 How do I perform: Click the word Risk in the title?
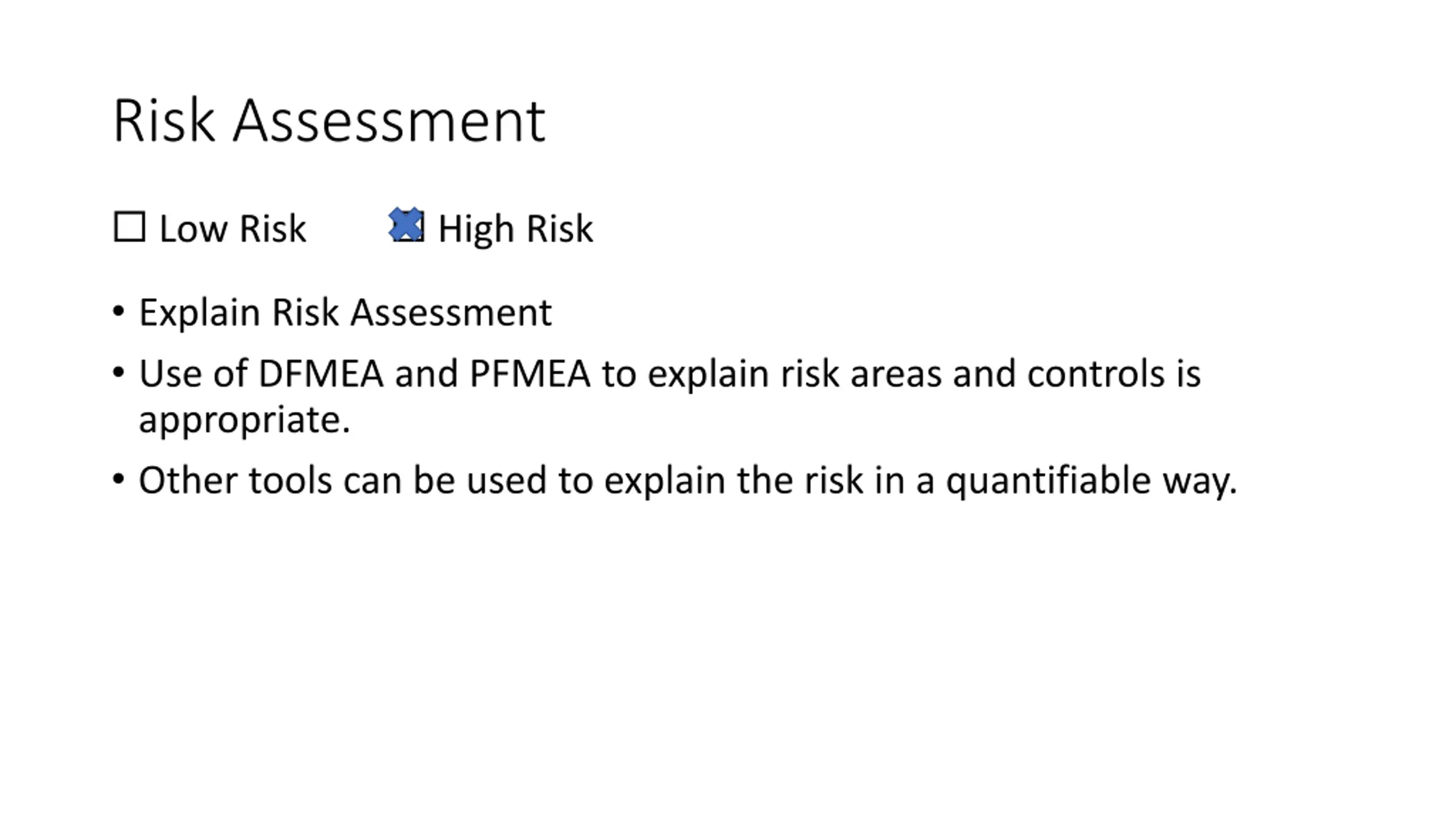click(x=164, y=121)
